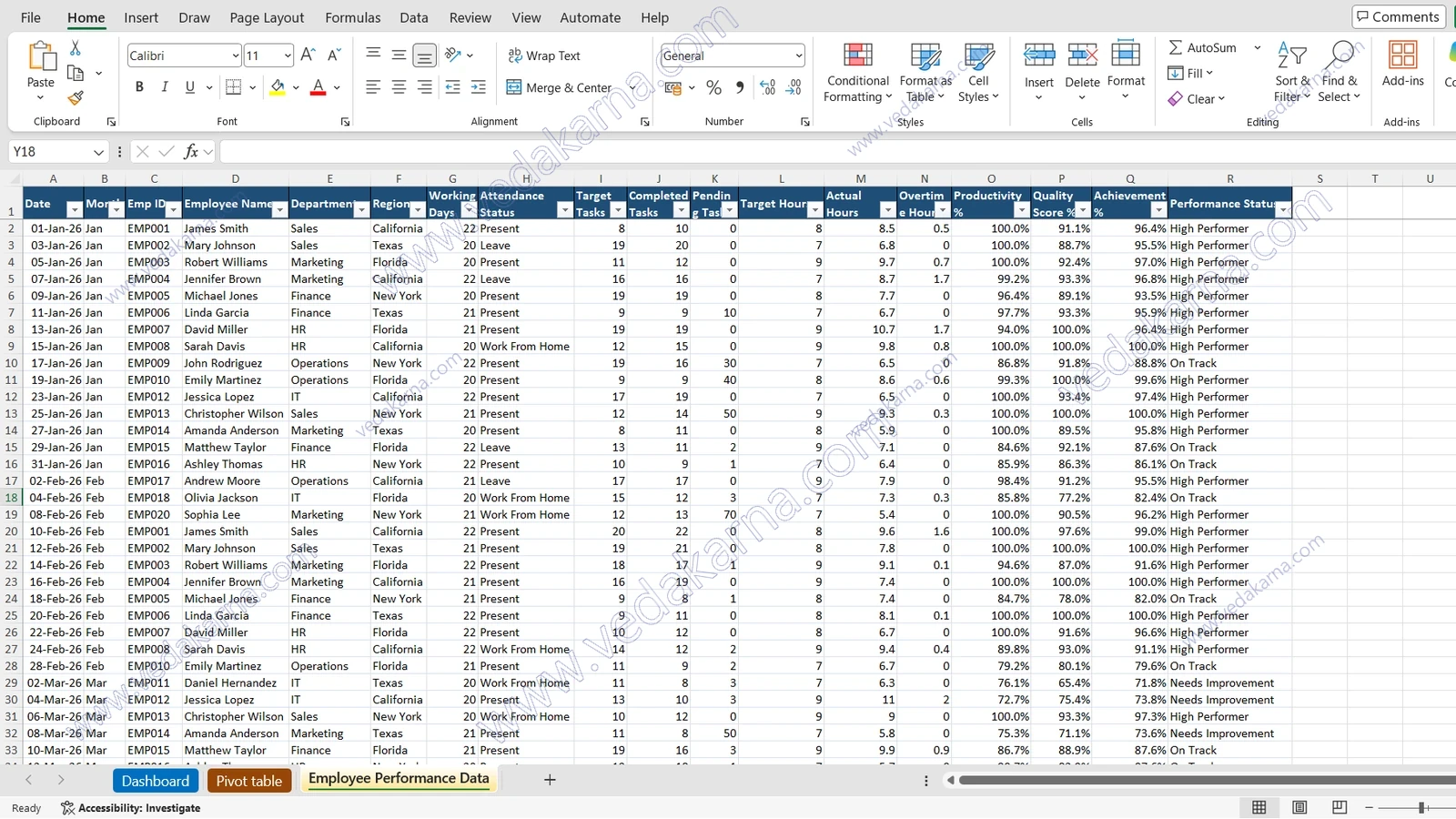
Task: Open the Comments pane
Action: pyautogui.click(x=1398, y=16)
